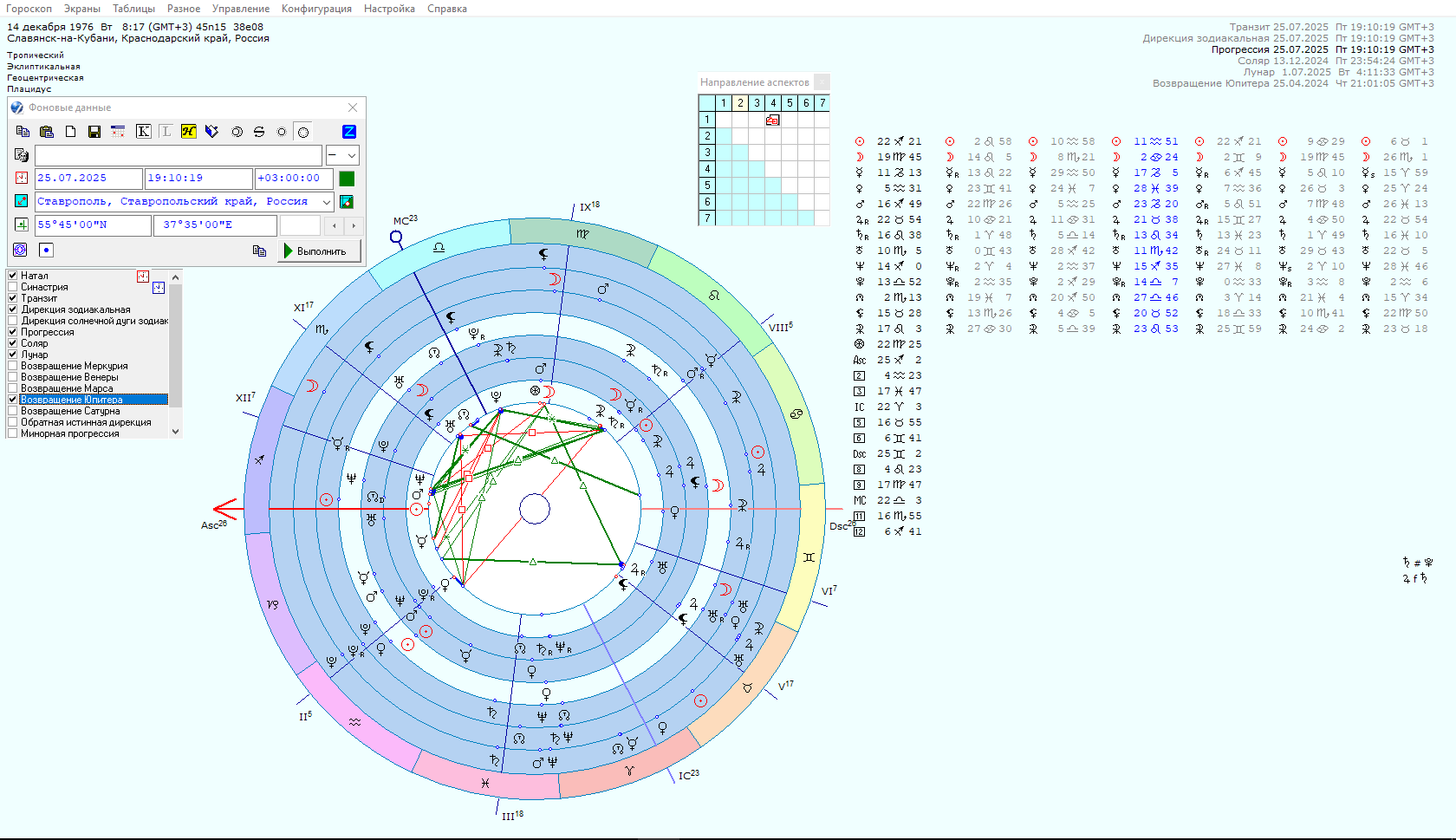
Task: Open the small dash dropdown beside name field
Action: (x=351, y=155)
